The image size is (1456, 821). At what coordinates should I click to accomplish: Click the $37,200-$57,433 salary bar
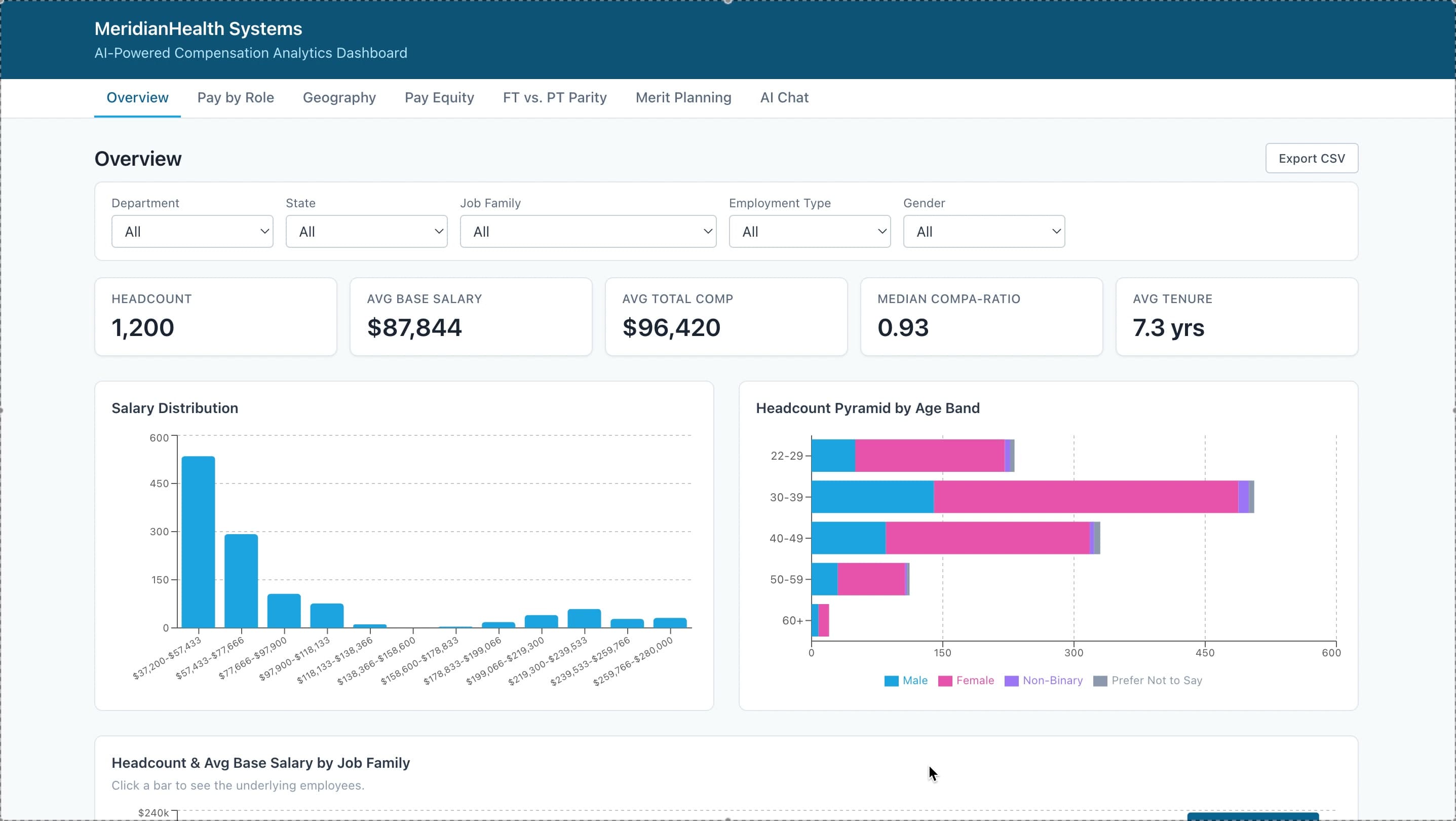(x=199, y=542)
